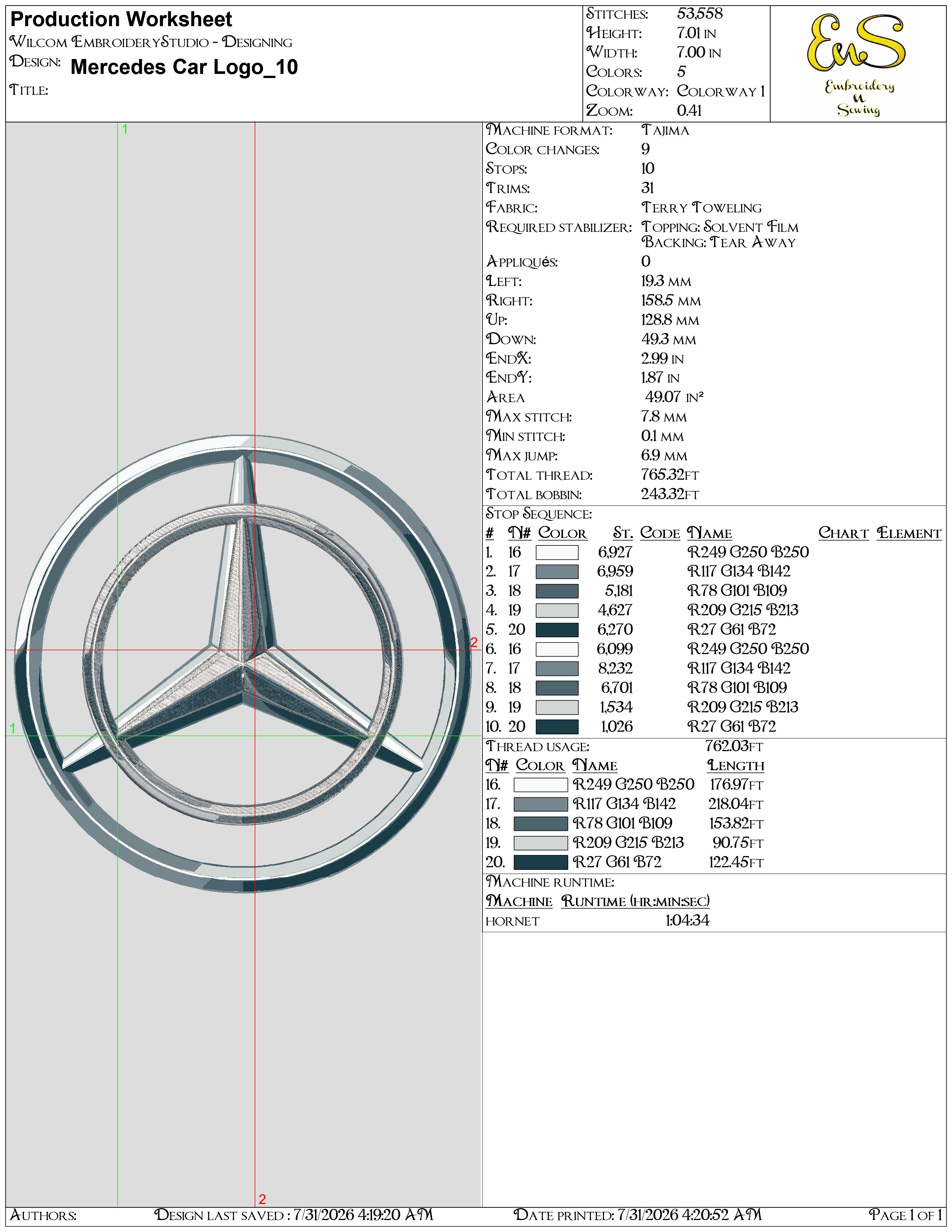Select stitch count "1,534" in stop 9
The height and width of the screenshot is (1232, 952).
pyautogui.click(x=616, y=707)
